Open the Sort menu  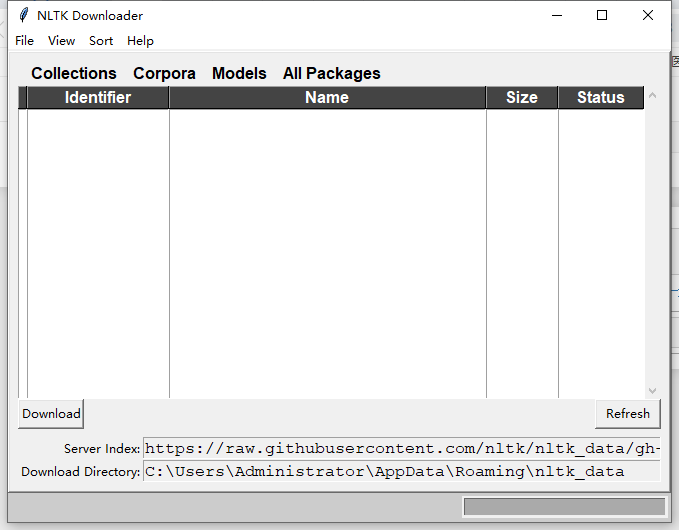click(x=101, y=41)
